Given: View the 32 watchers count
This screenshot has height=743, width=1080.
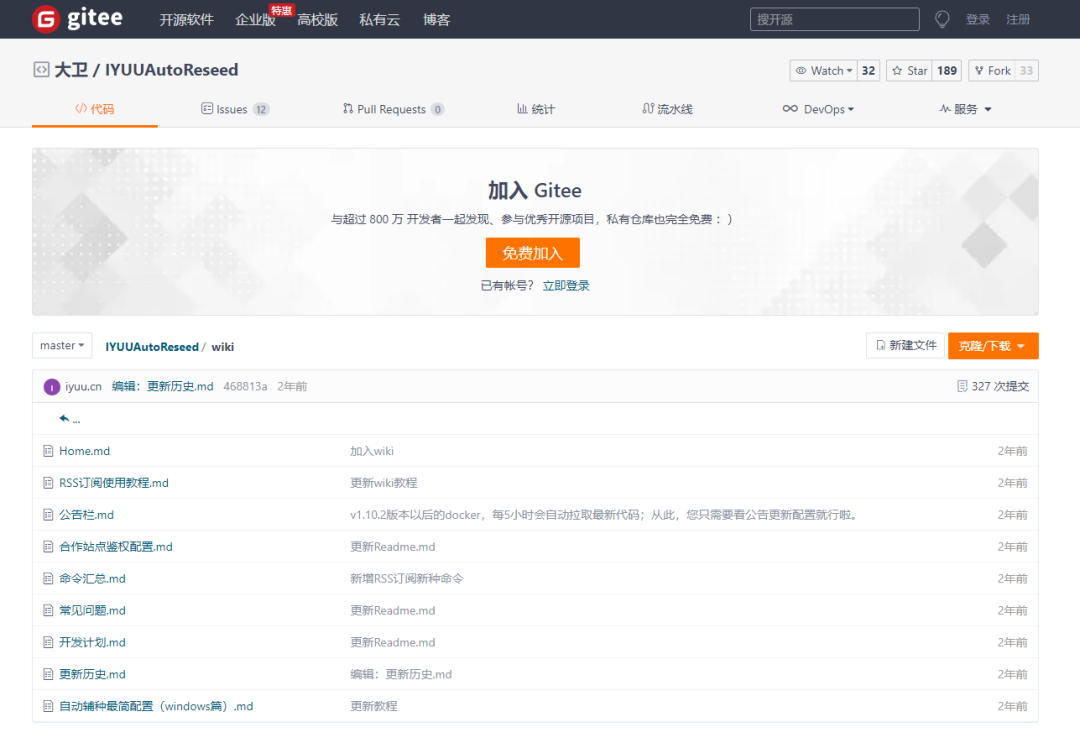Looking at the screenshot, I should click(x=869, y=70).
